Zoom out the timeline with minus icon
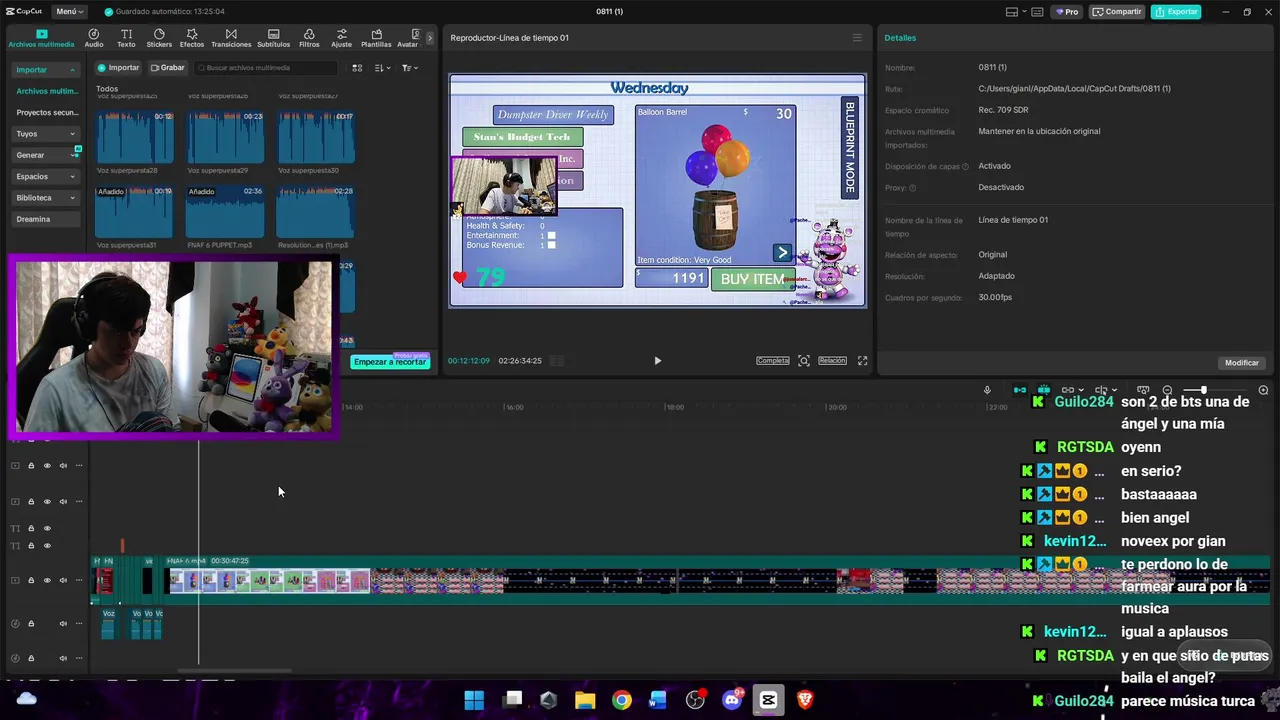The width and height of the screenshot is (1280, 720). click(1167, 390)
